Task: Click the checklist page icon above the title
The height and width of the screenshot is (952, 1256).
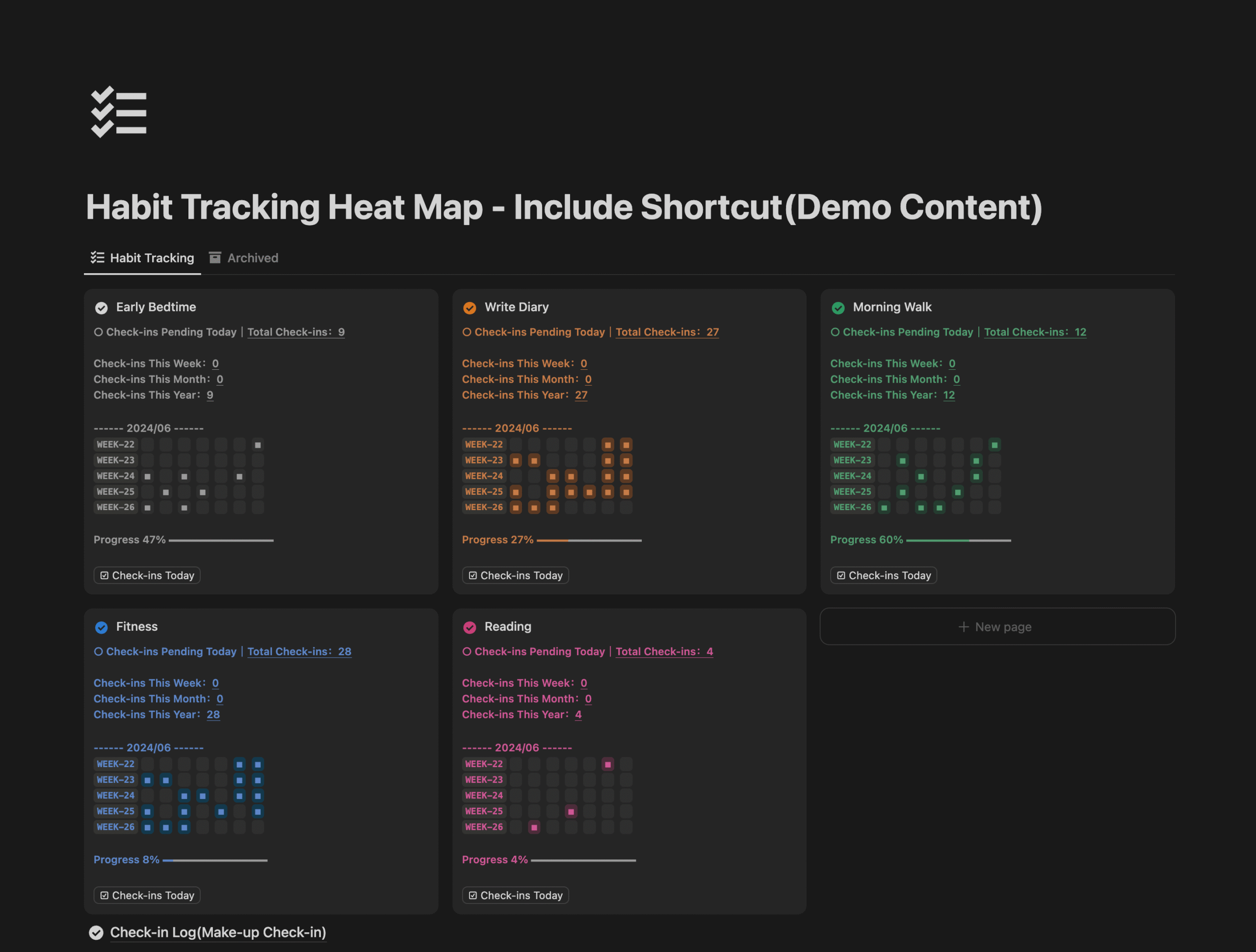Action: pos(119,112)
